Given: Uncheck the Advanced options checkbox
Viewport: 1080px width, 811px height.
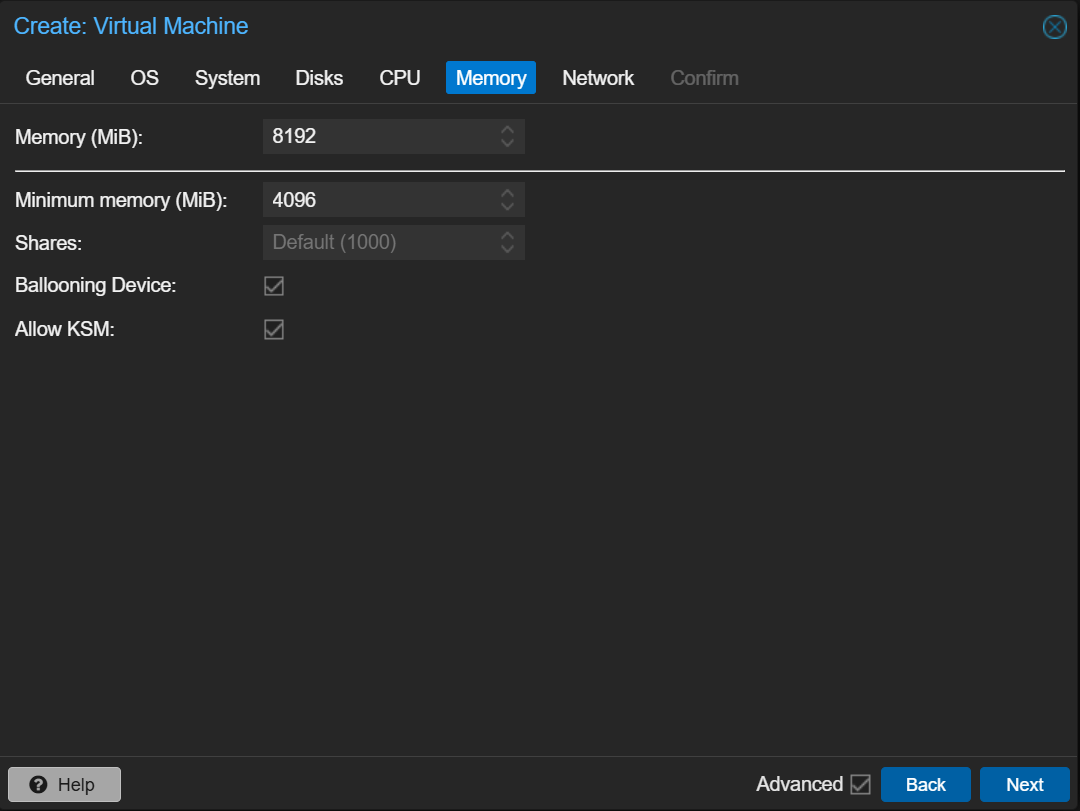Looking at the screenshot, I should (860, 785).
